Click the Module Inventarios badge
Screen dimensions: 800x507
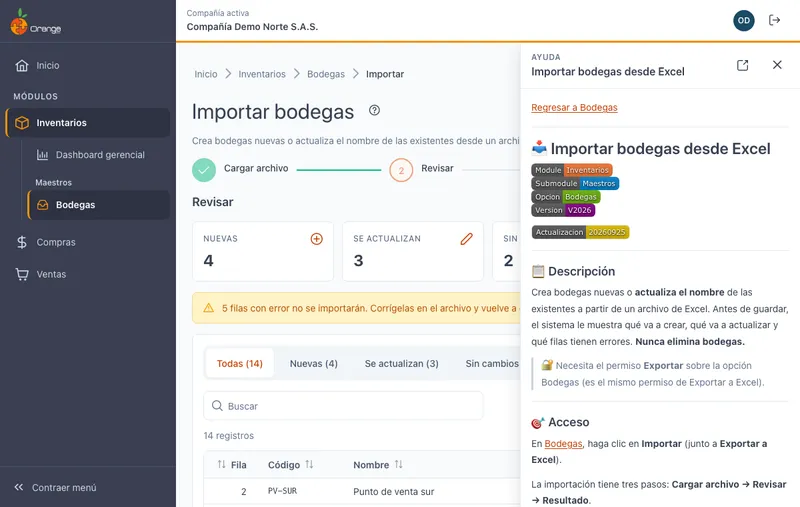571,170
